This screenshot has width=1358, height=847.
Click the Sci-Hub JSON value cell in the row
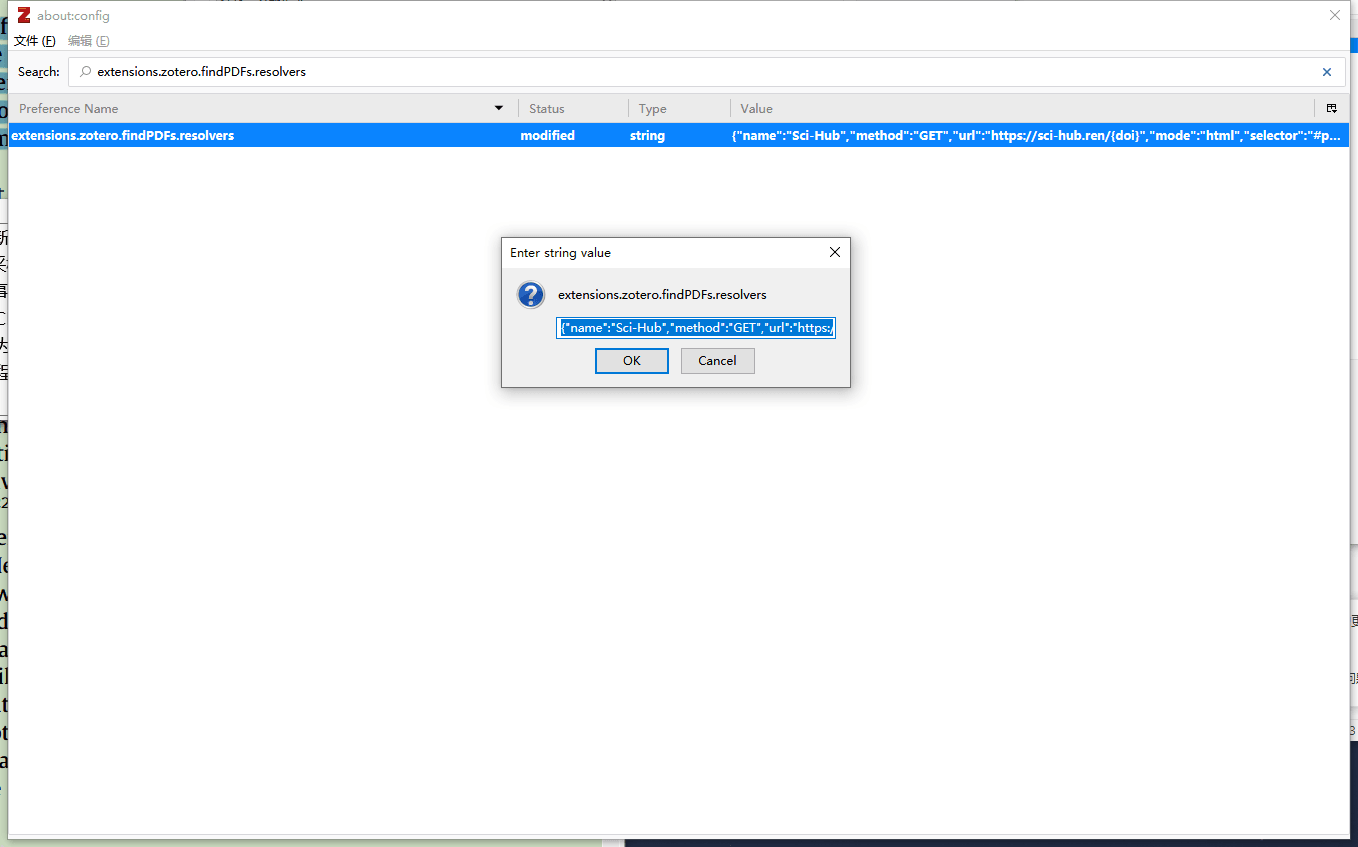tap(1035, 135)
